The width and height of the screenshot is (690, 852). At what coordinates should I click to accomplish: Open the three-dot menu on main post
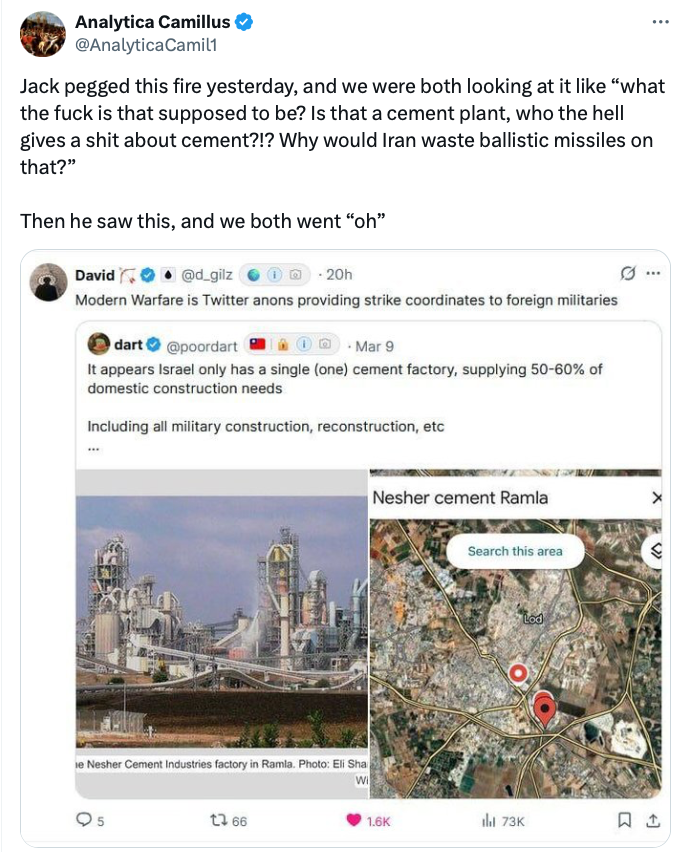click(x=659, y=21)
